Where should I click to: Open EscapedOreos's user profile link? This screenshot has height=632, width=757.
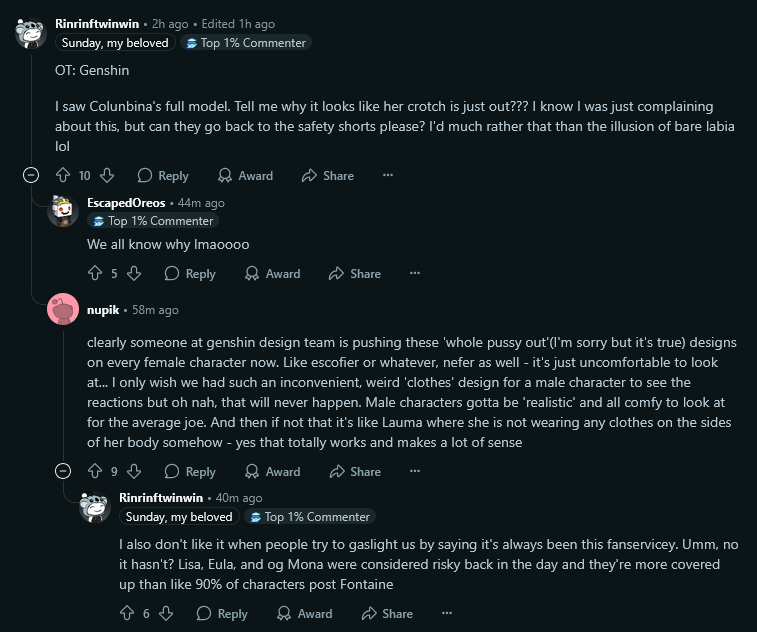coord(126,203)
